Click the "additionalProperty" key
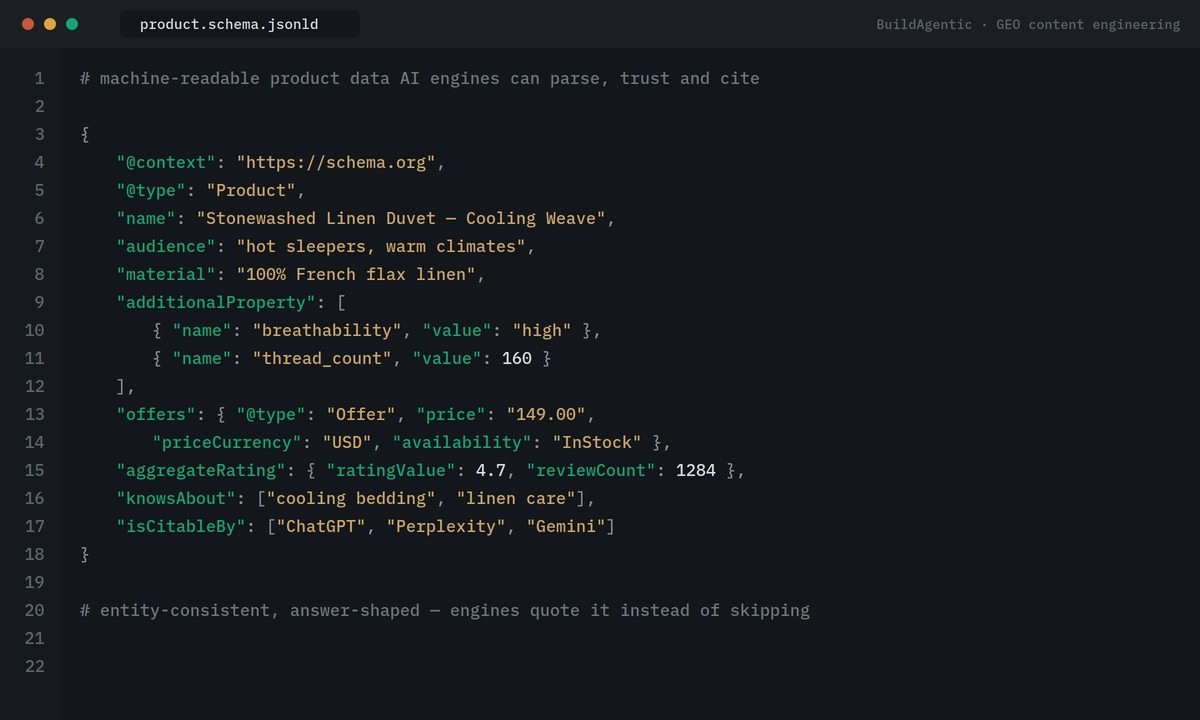1200x720 pixels. pyautogui.click(x=216, y=302)
